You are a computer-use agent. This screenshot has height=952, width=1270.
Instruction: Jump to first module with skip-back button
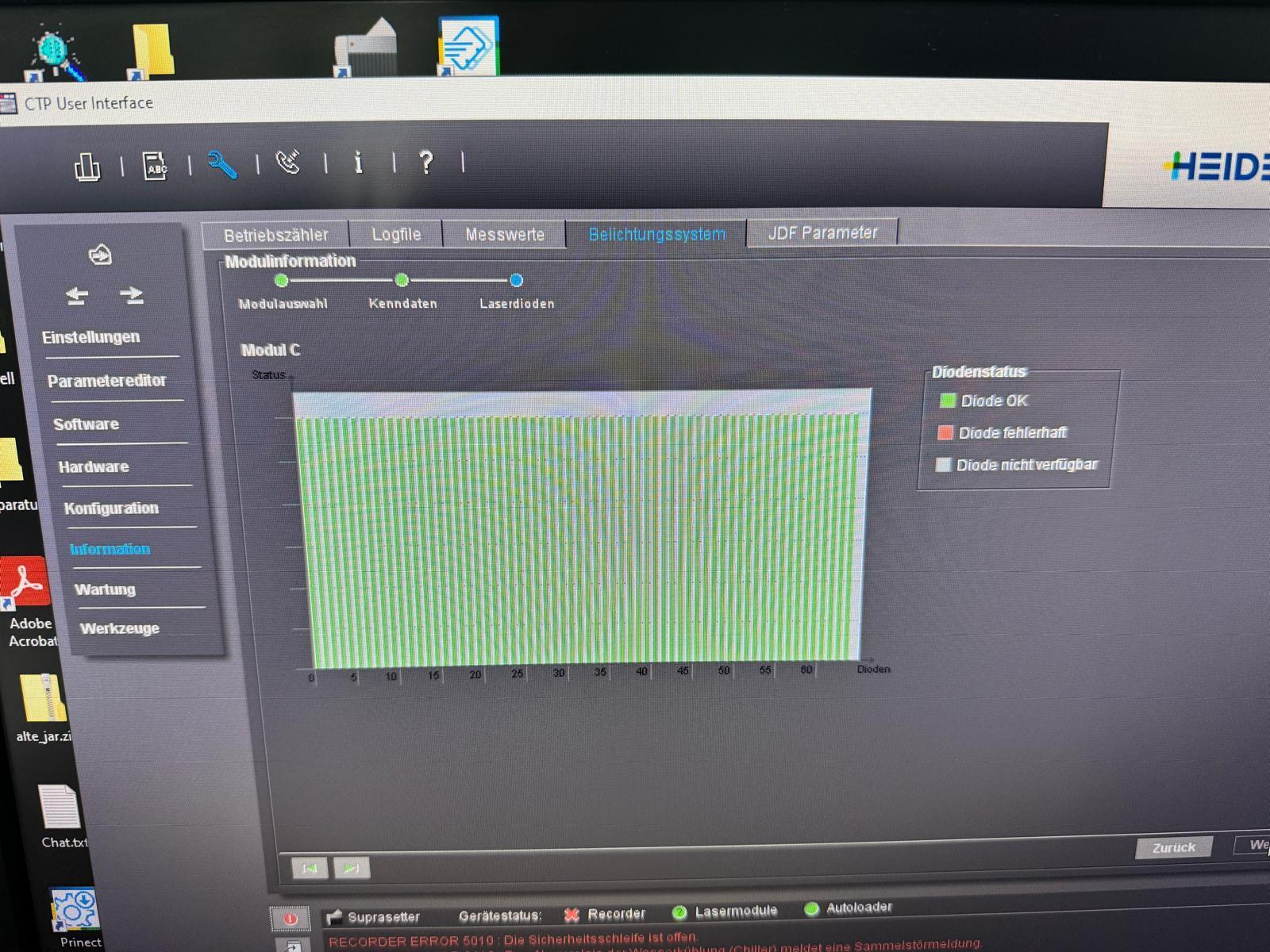coord(309,868)
